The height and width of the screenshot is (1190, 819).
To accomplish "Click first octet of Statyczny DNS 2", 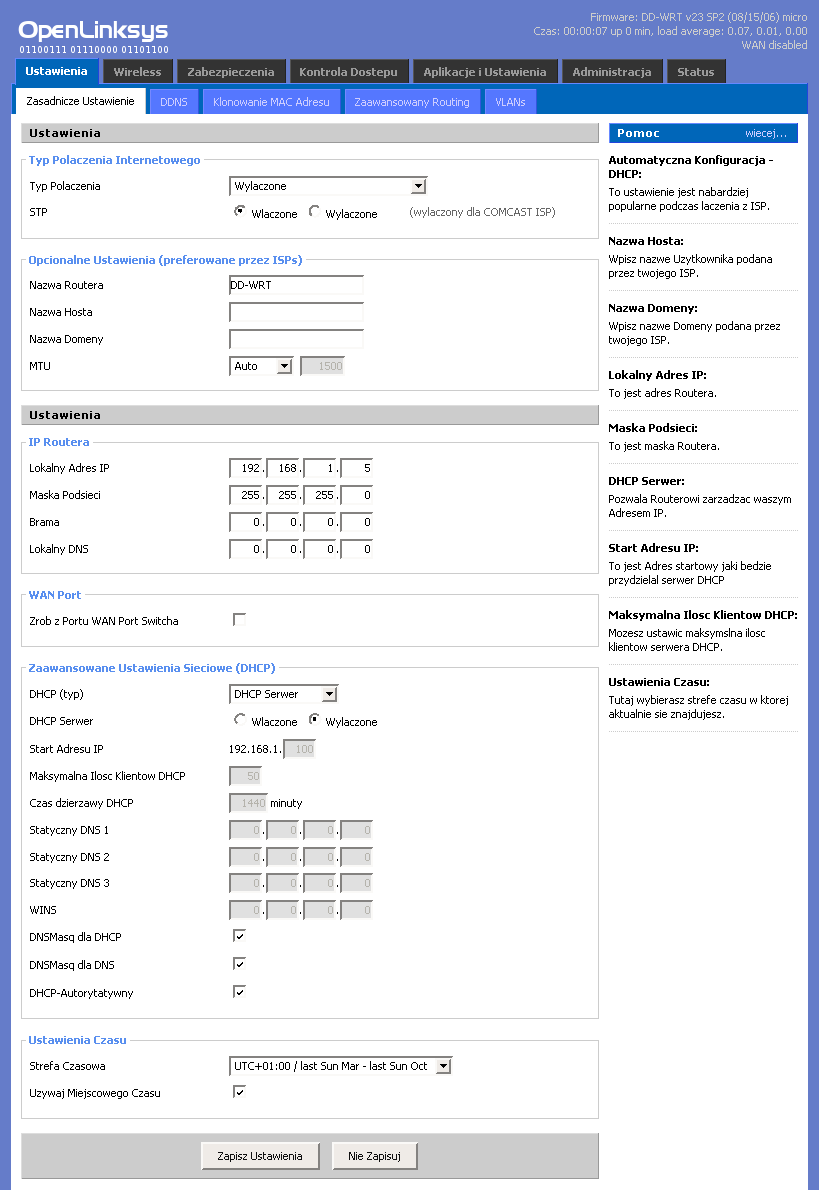I will (246, 857).
